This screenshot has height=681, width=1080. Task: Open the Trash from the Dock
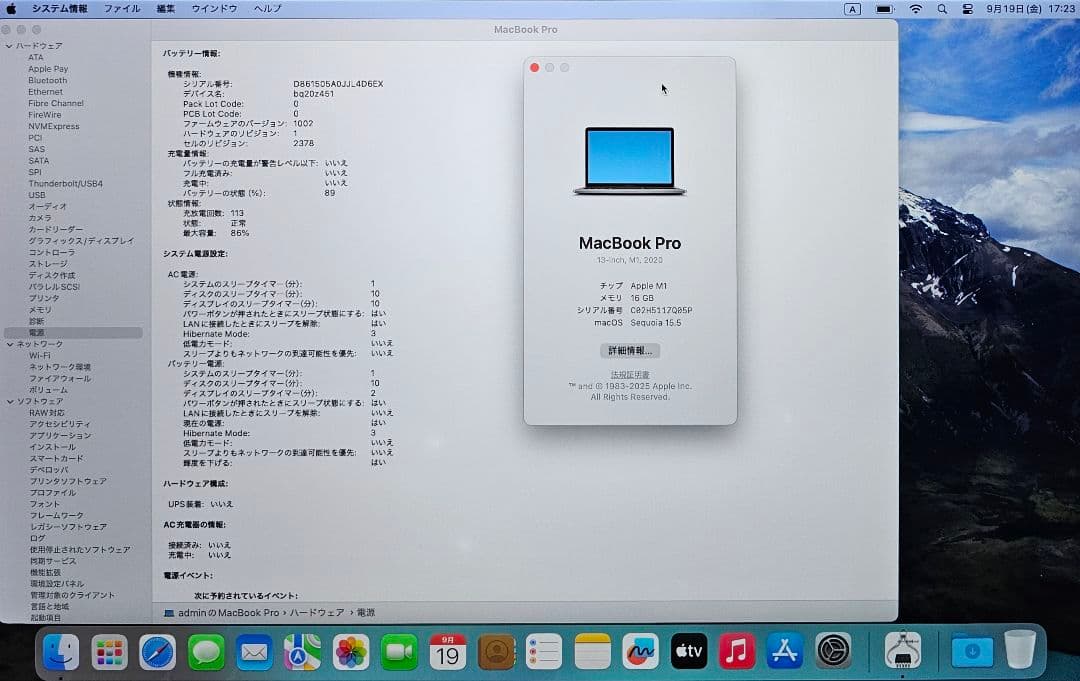[1020, 655]
